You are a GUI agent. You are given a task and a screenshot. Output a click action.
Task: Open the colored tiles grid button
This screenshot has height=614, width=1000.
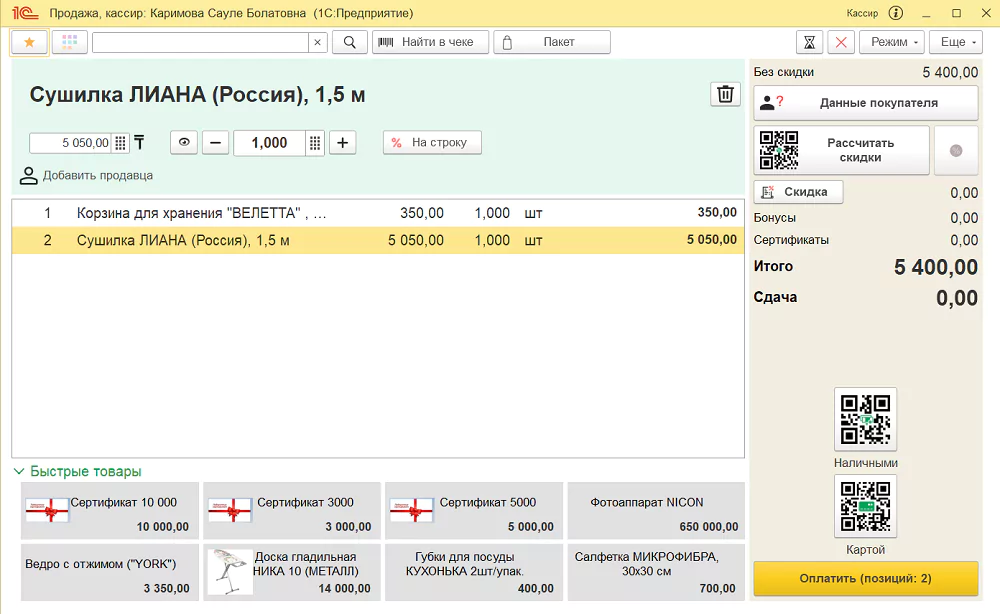70,42
